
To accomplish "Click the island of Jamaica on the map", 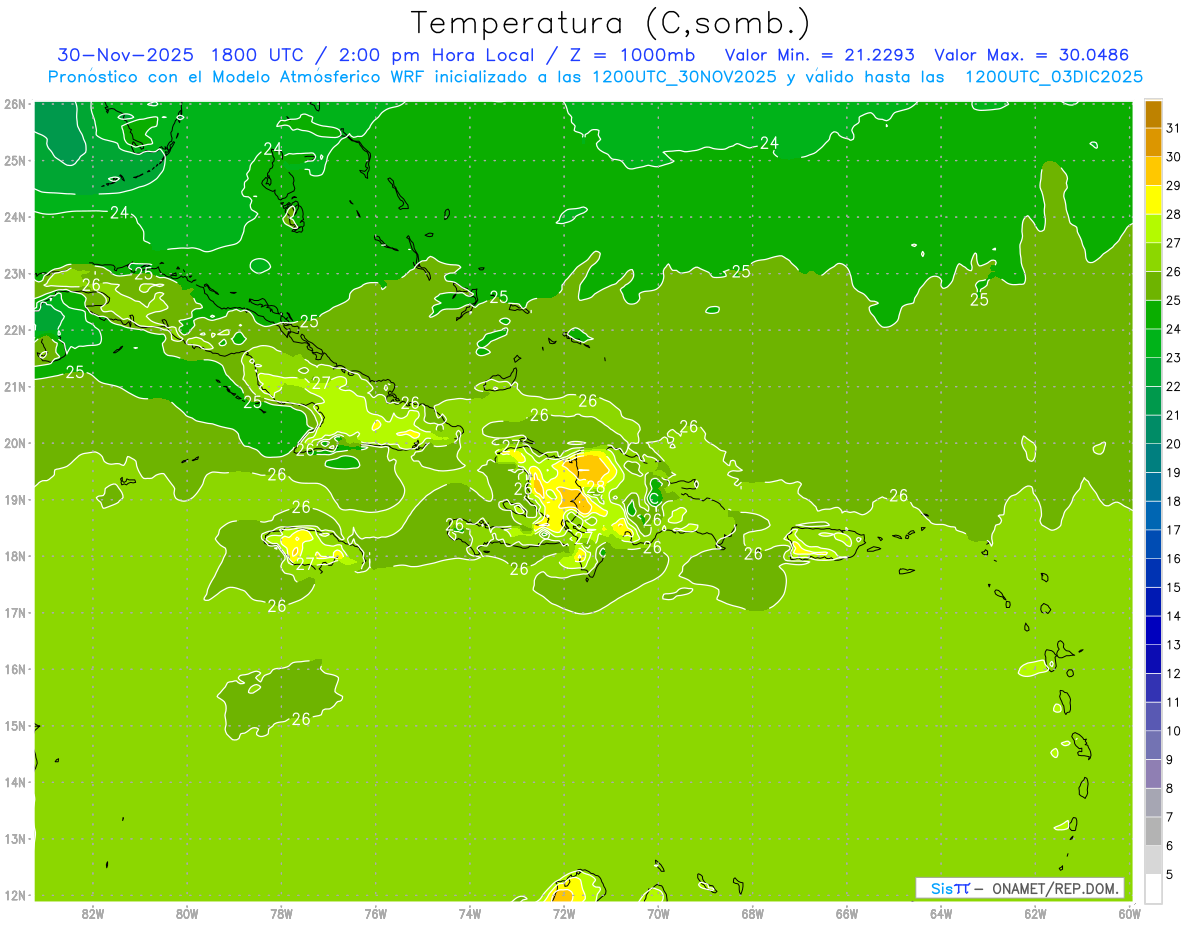I will [x=310, y=548].
